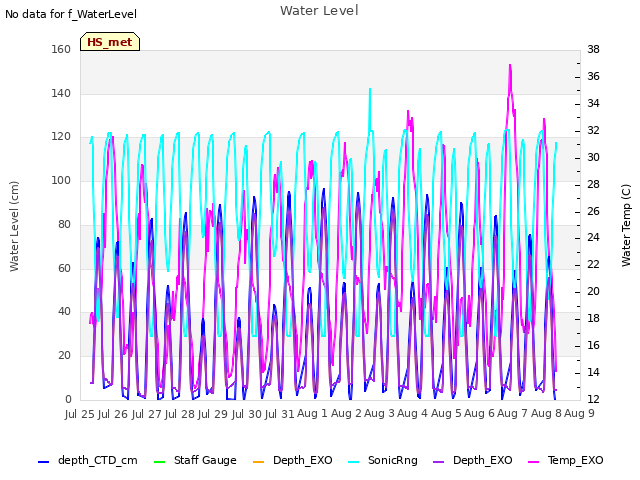Viewport: 640px width, 480px height.
Task: Click the Aug 9 x-axis tick label
Action: pos(579,413)
